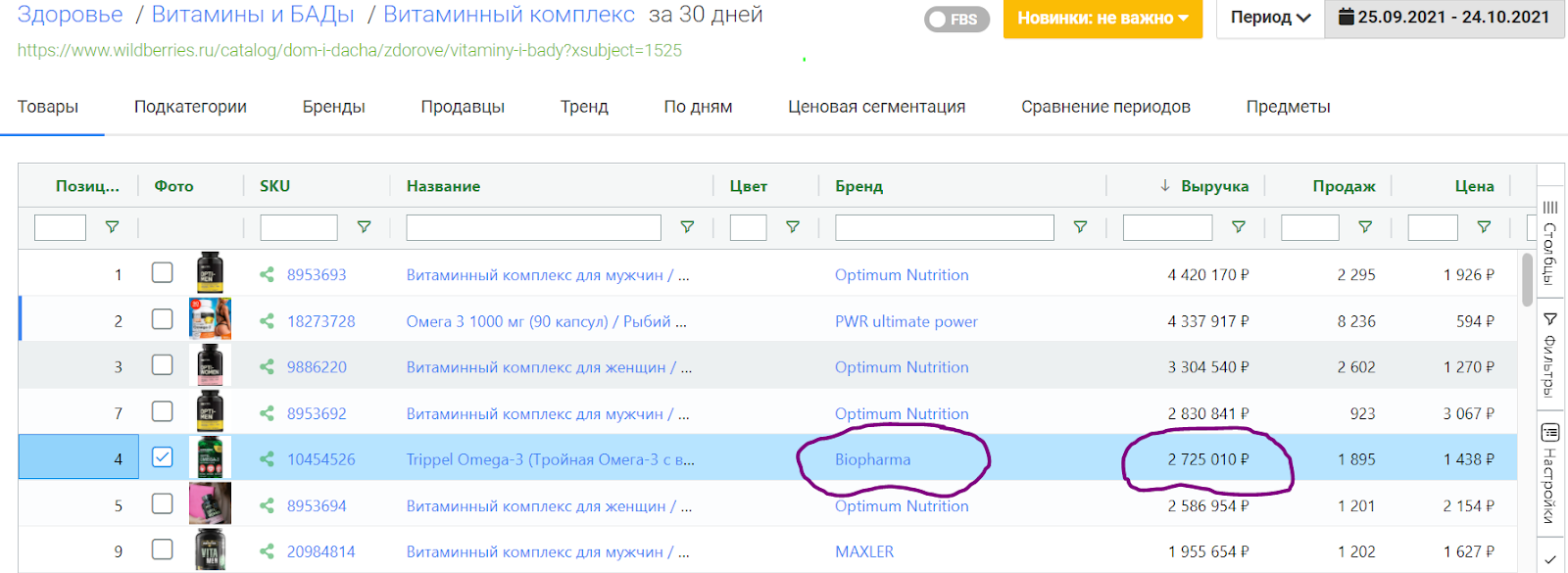This screenshot has width=1568, height=573.
Task: Open the Настройки side panel
Action: 1549,474
